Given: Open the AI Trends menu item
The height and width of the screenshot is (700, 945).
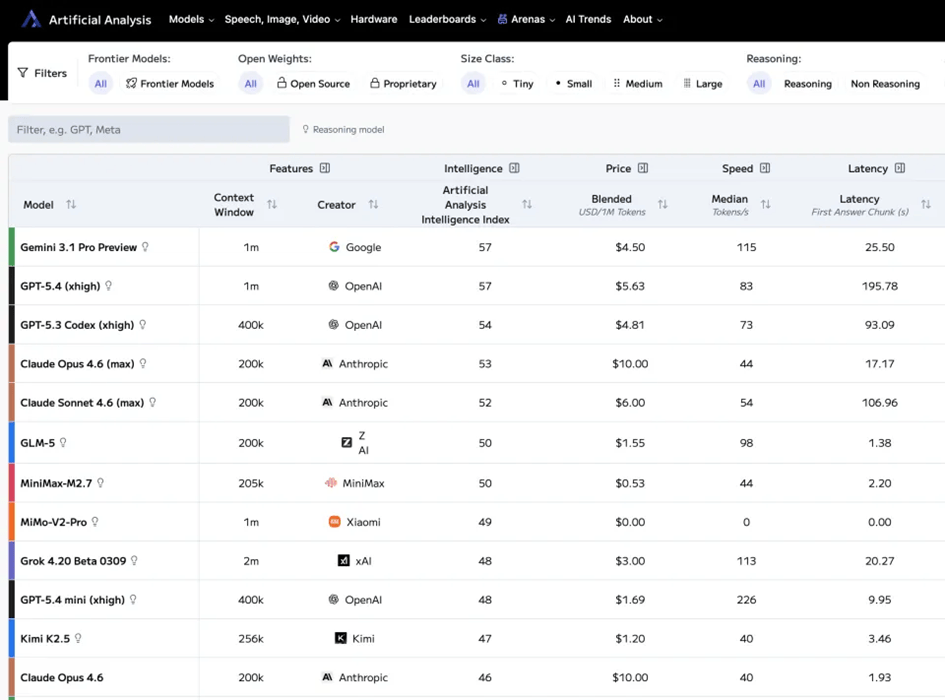Looking at the screenshot, I should [588, 19].
